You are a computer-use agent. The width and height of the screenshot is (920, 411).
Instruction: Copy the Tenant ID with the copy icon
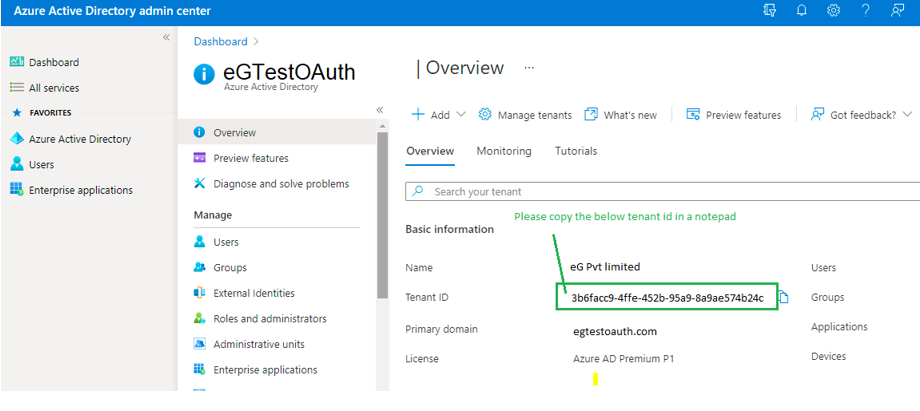(783, 298)
